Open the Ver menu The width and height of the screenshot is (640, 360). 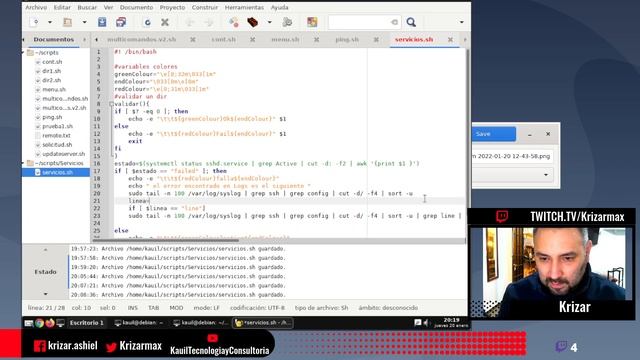108,7
